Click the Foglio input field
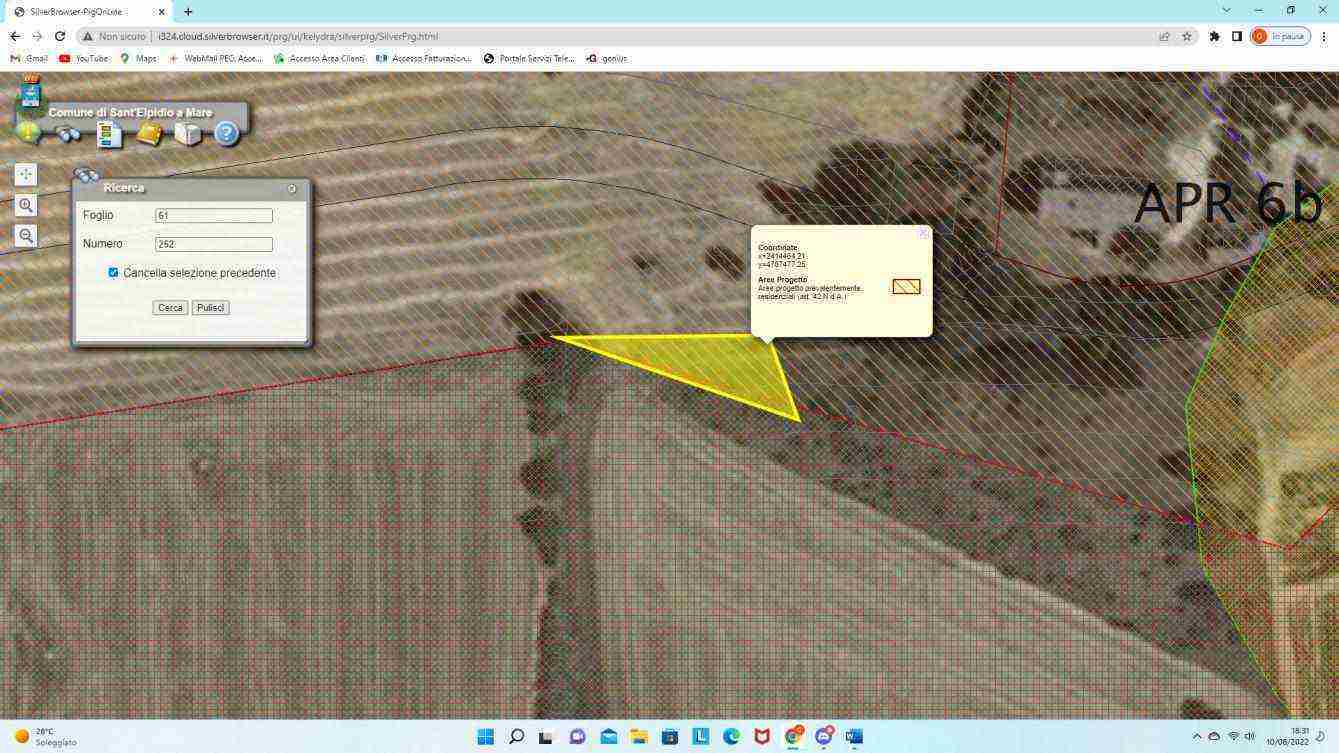 coord(213,216)
